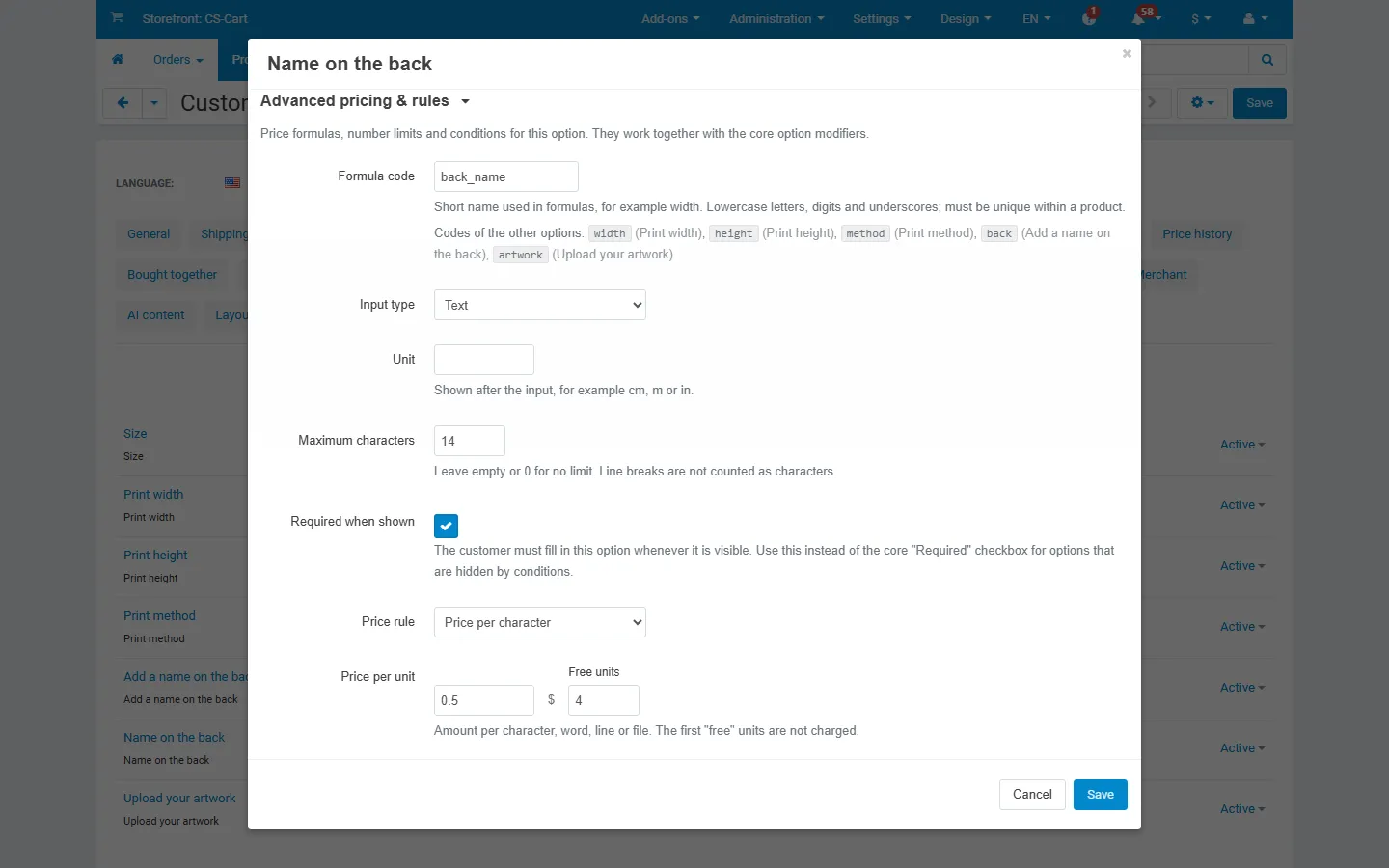Open the EN language menu
Viewport: 1389px width, 868px height.
pos(1037,18)
